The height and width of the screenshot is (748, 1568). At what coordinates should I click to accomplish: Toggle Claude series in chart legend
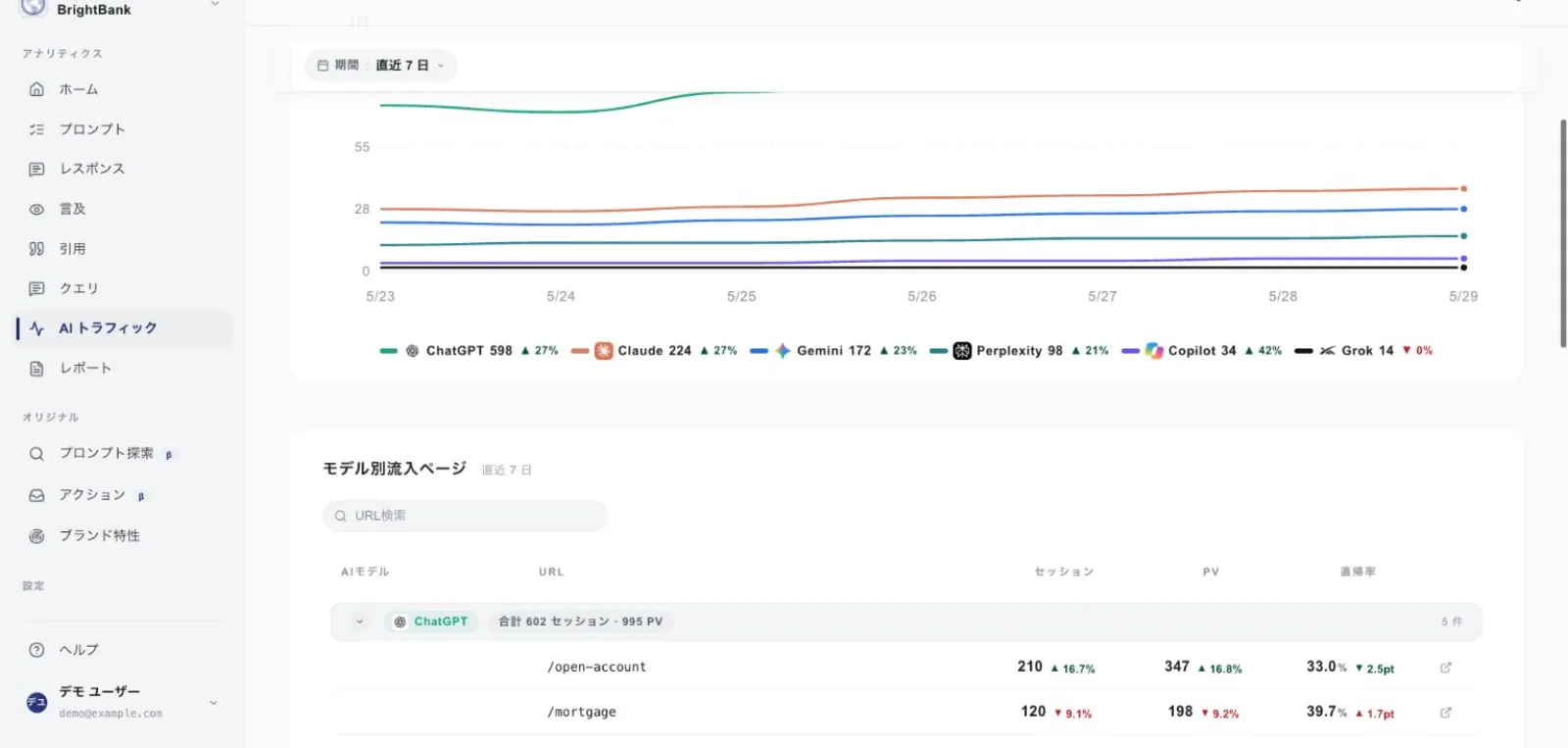click(x=654, y=351)
